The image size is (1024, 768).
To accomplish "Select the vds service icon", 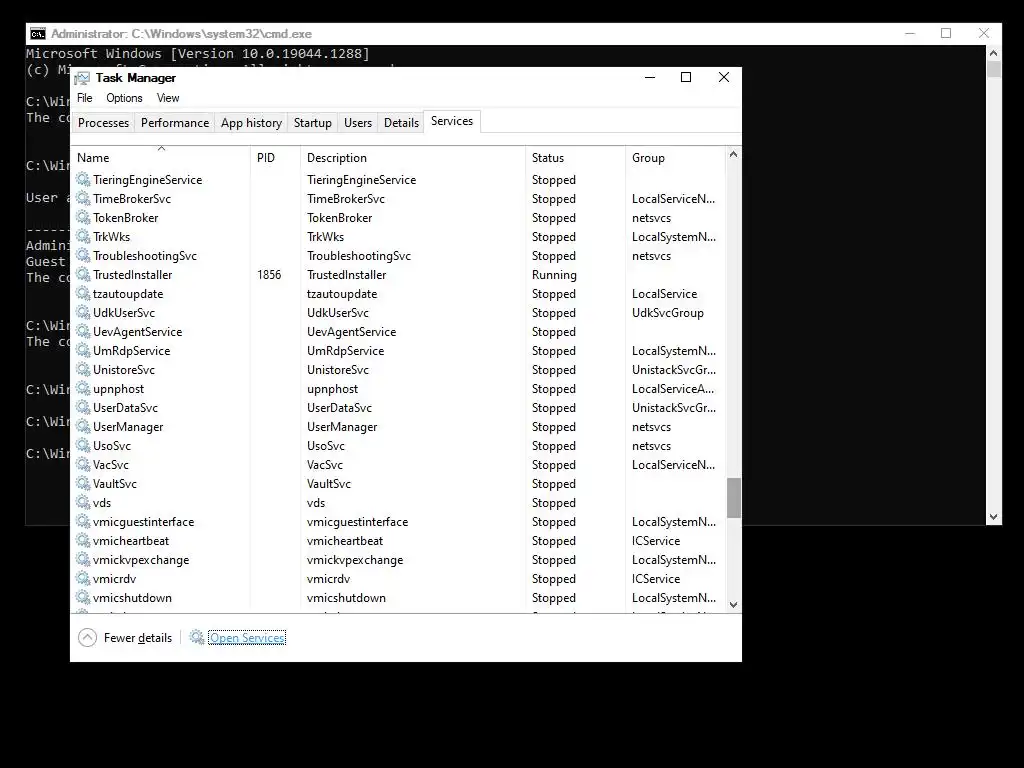I will [83, 501].
